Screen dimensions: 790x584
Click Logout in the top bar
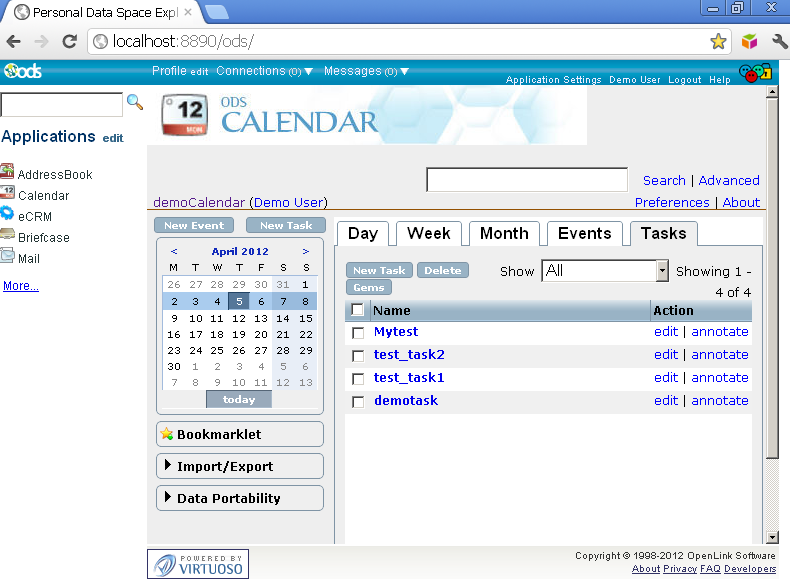684,80
